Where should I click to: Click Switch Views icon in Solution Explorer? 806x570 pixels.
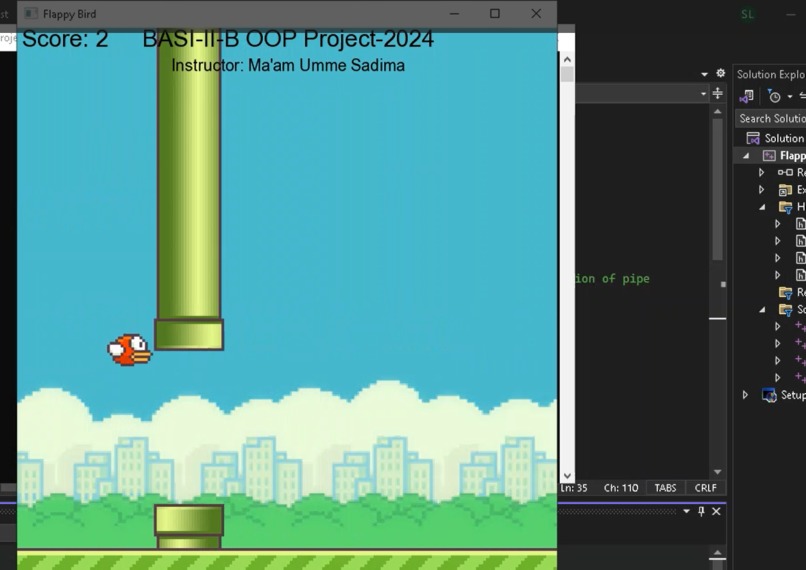746,96
